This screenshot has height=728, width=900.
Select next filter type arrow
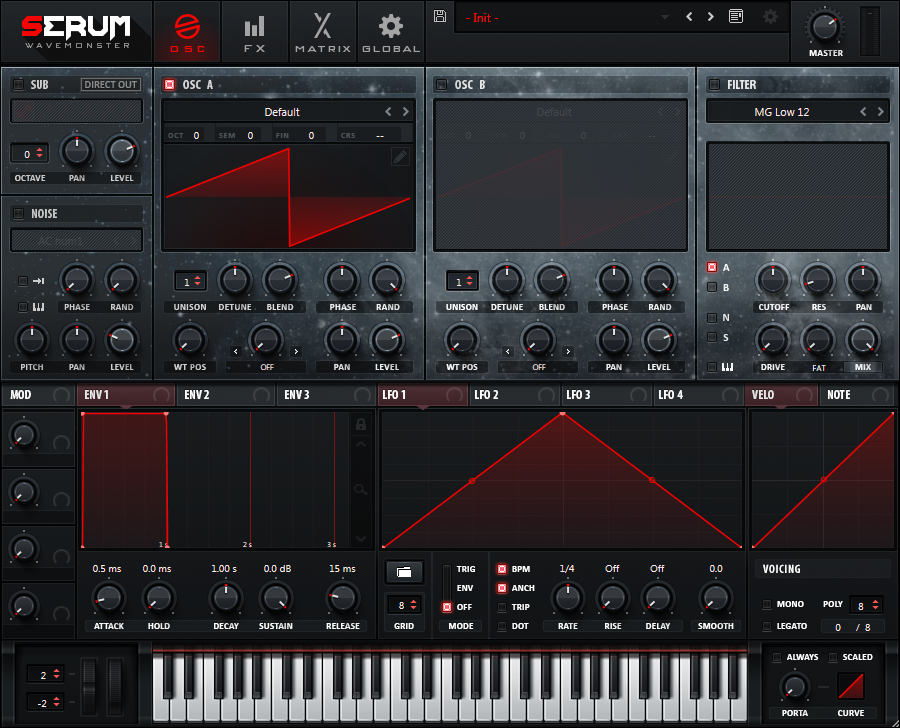880,111
